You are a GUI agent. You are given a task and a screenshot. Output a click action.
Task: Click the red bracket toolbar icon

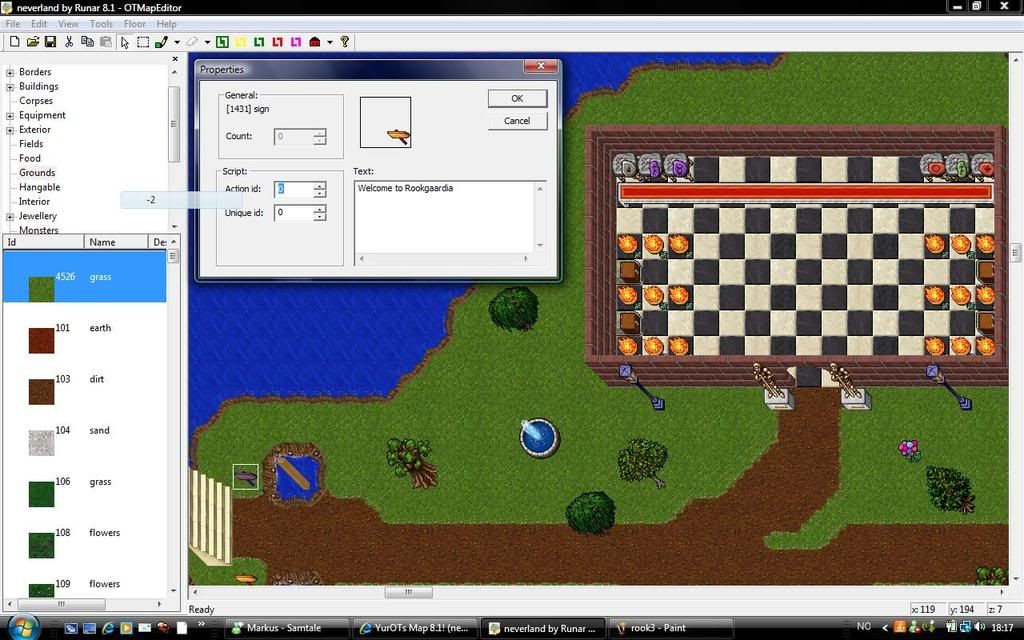(278, 42)
